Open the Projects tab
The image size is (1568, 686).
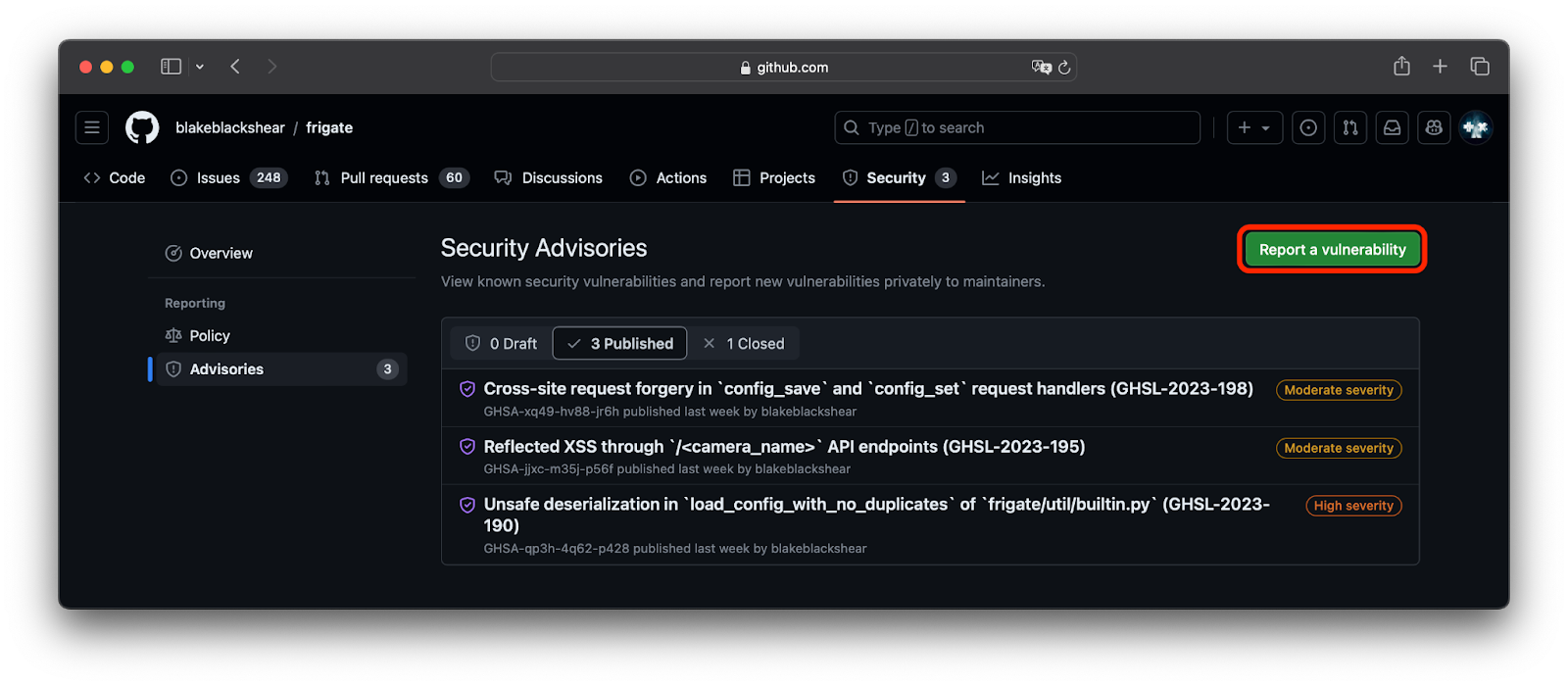[774, 177]
